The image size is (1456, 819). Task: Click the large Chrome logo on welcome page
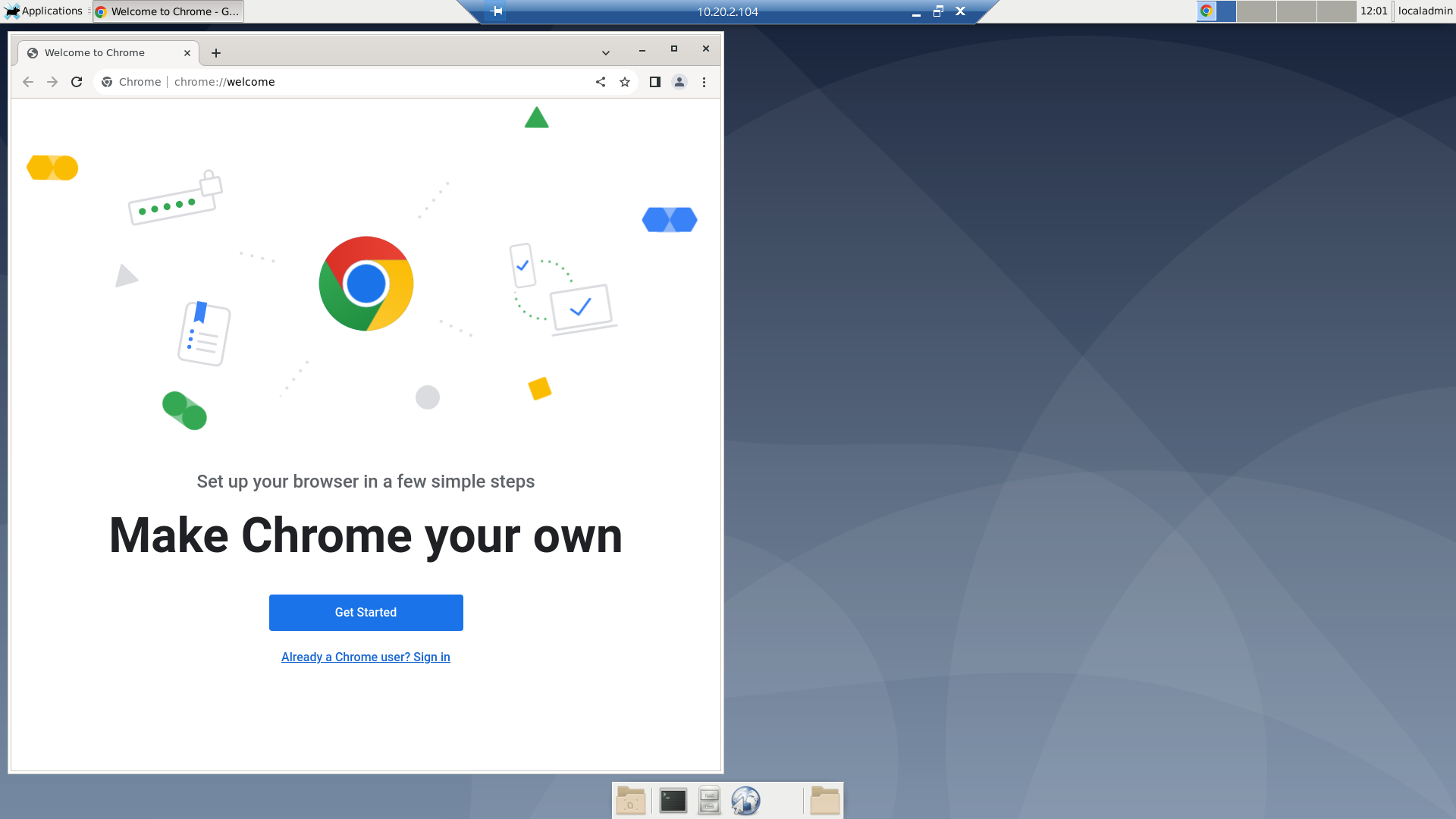coord(366,284)
